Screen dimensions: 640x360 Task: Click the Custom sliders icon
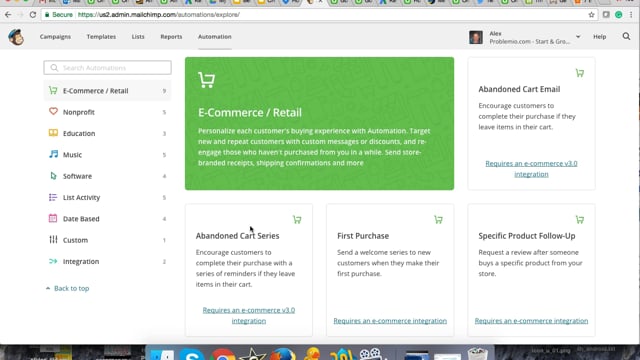click(x=53, y=240)
